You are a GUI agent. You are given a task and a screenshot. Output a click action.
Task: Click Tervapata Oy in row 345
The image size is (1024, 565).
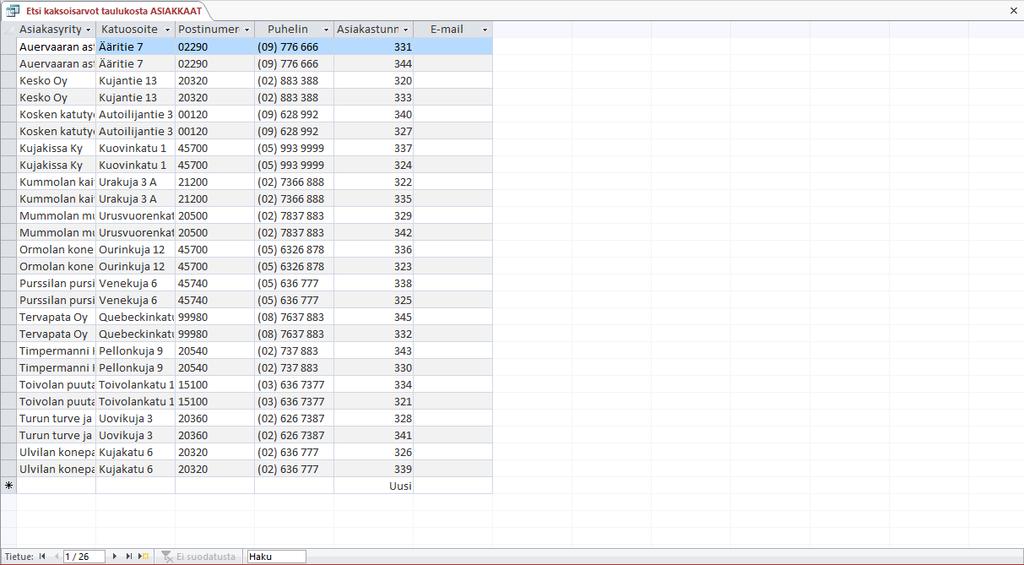[56, 317]
